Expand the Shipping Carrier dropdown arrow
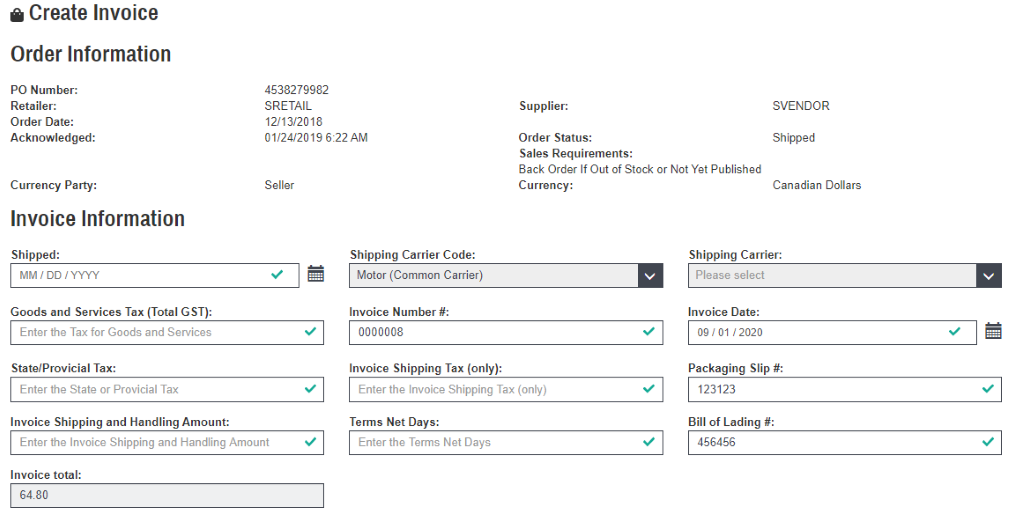Viewport: 1024px width, 523px height. 989,275
